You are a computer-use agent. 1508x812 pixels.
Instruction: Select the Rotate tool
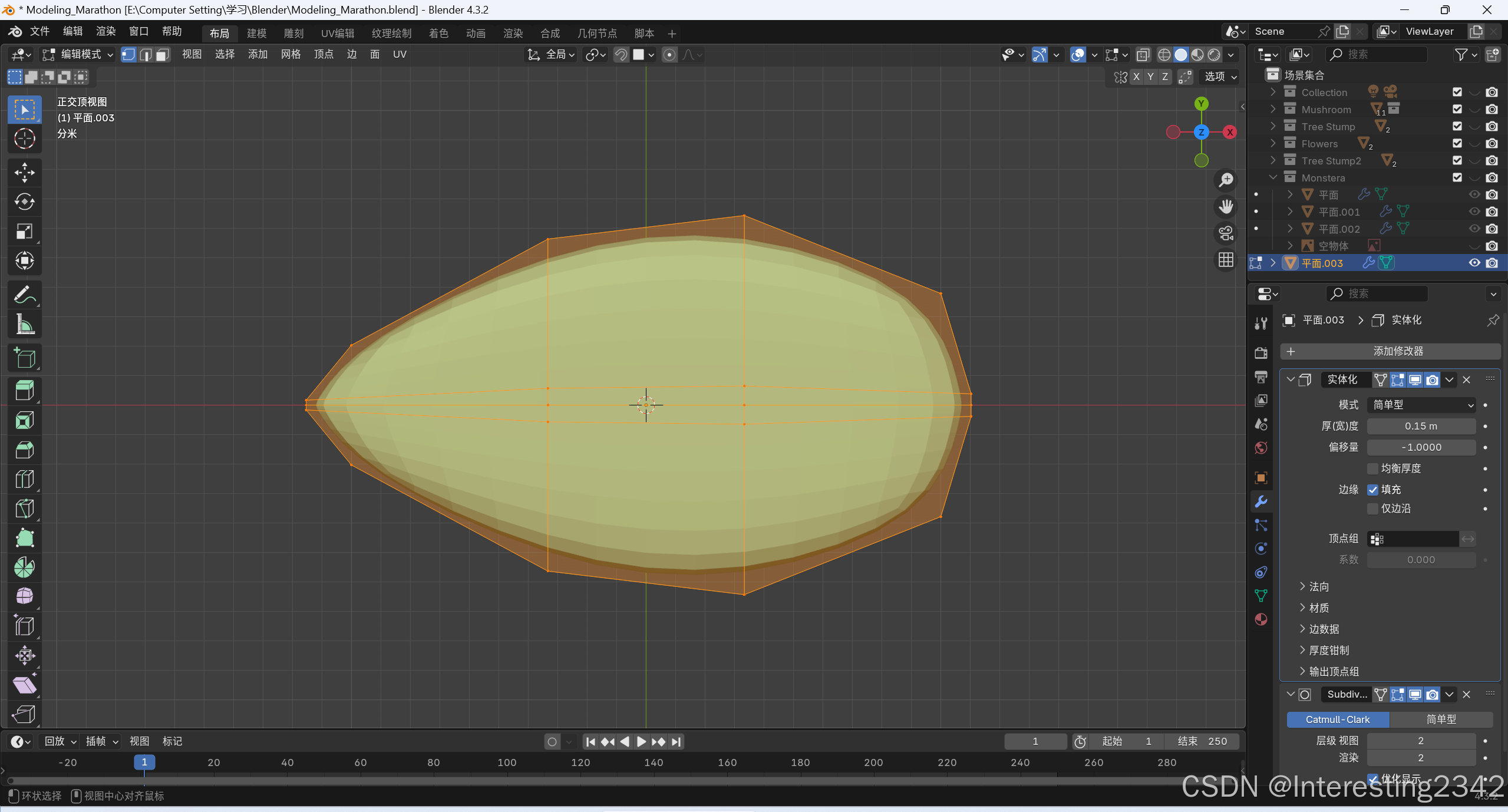[x=24, y=202]
